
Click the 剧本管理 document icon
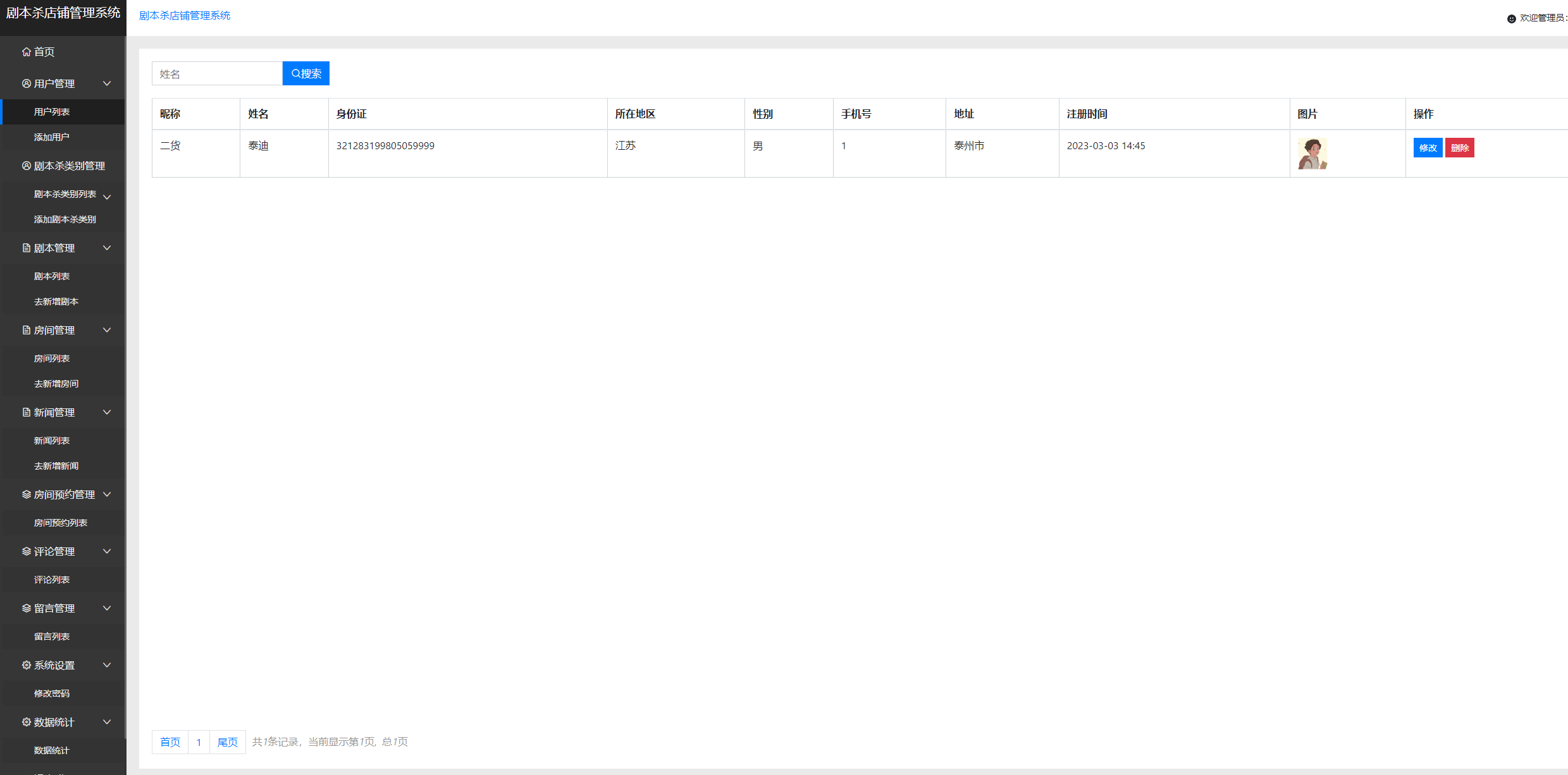click(26, 248)
